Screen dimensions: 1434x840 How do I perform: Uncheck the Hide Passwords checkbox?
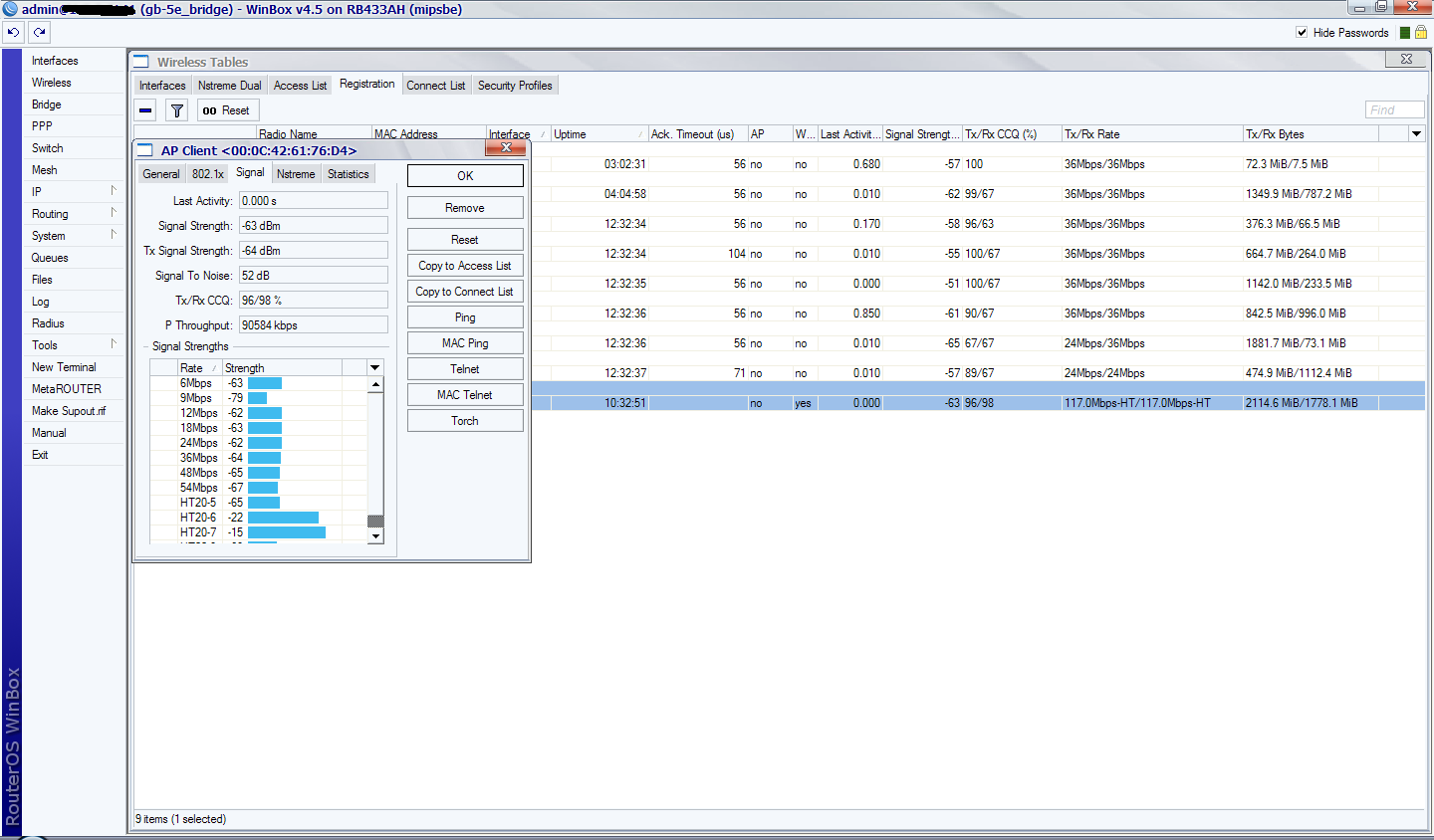point(1302,33)
